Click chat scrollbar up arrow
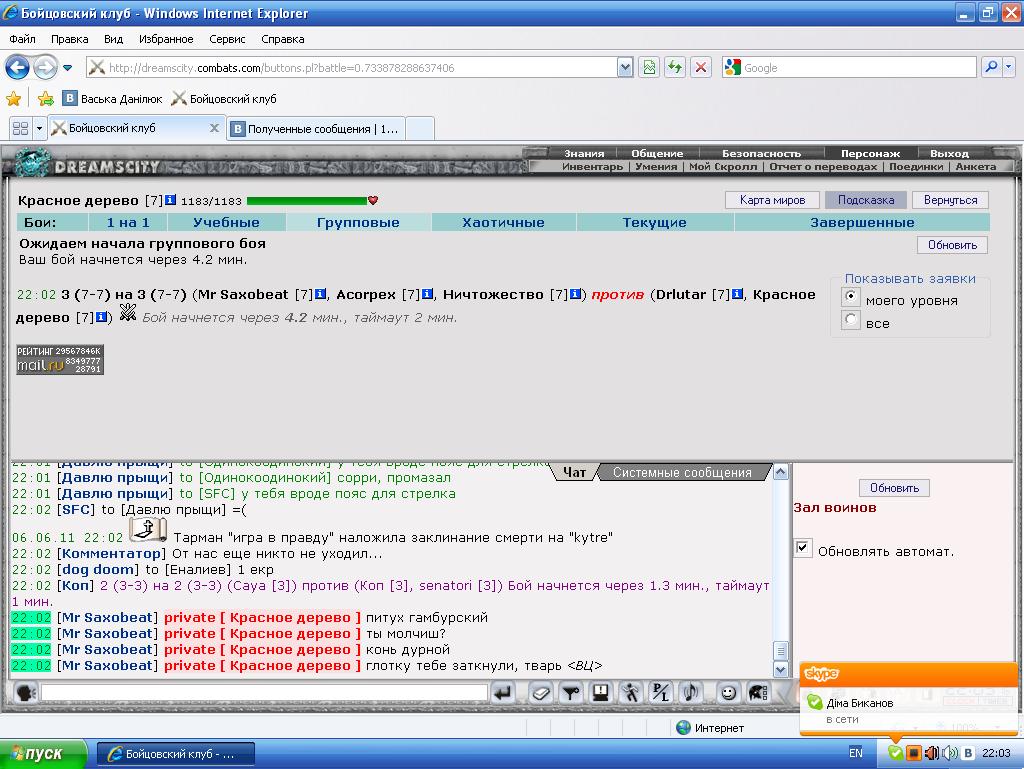This screenshot has height=769, width=1024. pyautogui.click(x=780, y=471)
